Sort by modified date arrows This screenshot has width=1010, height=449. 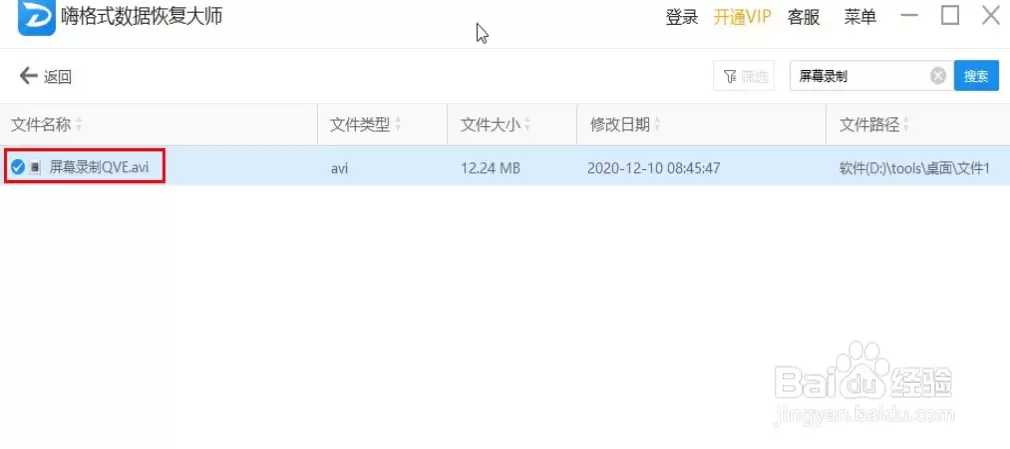(658, 124)
